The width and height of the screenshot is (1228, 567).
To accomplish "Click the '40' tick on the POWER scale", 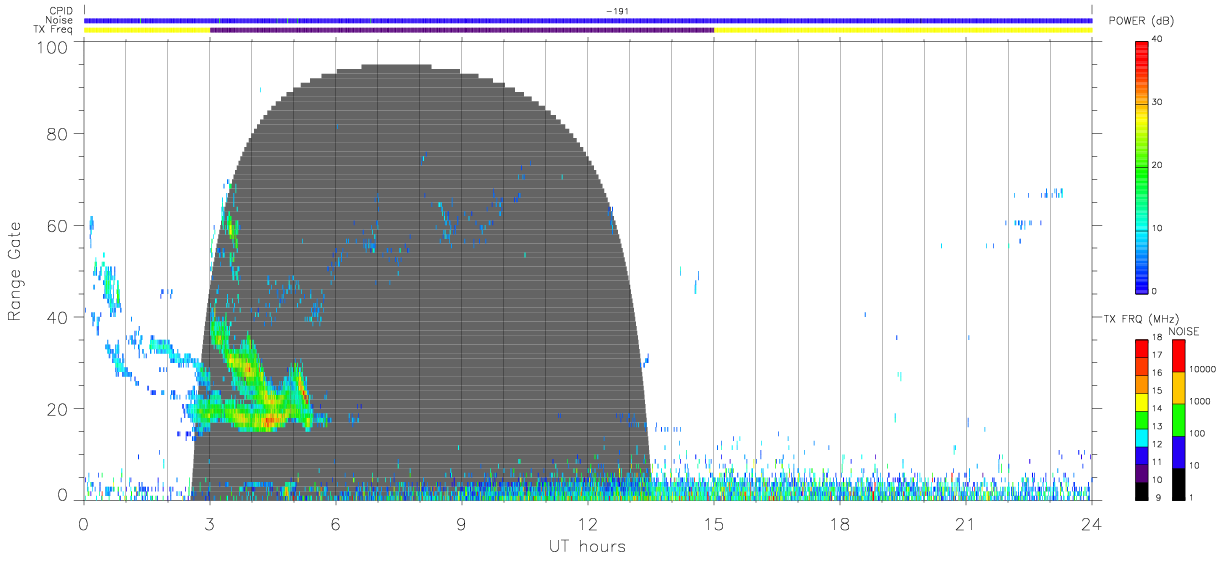I will point(1158,39).
